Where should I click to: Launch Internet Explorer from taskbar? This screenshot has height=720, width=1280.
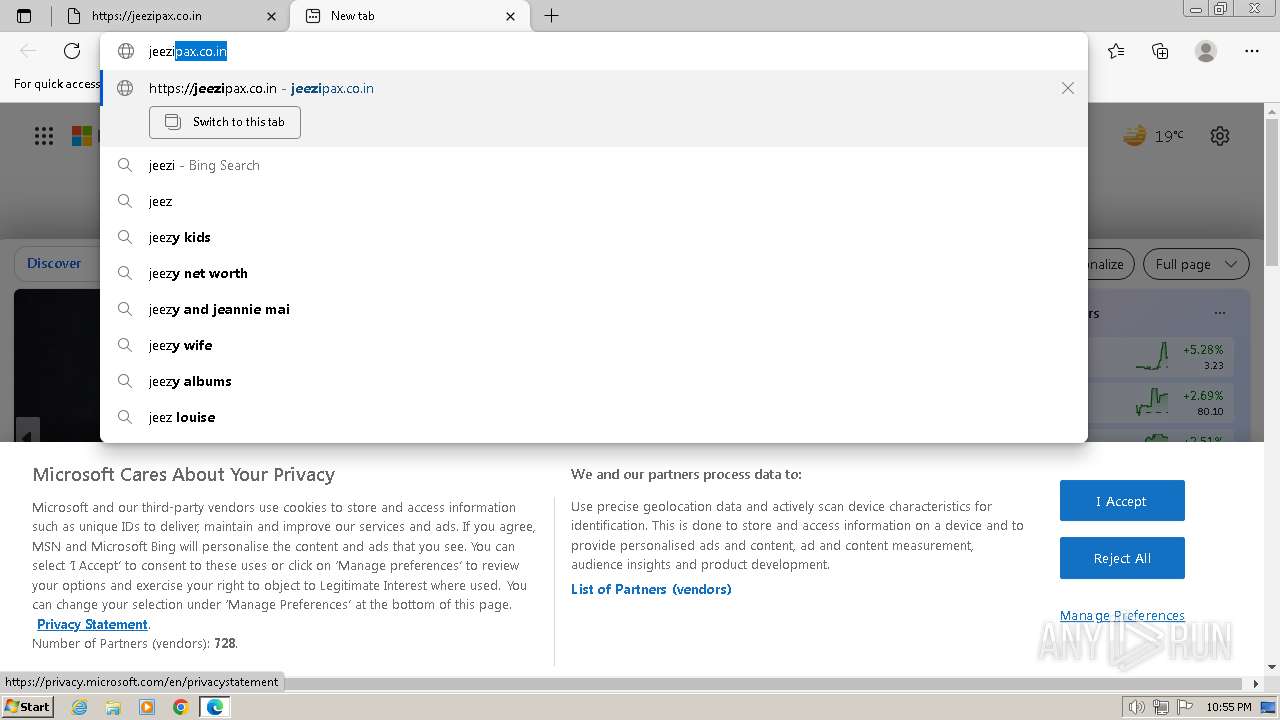pyautogui.click(x=80, y=707)
